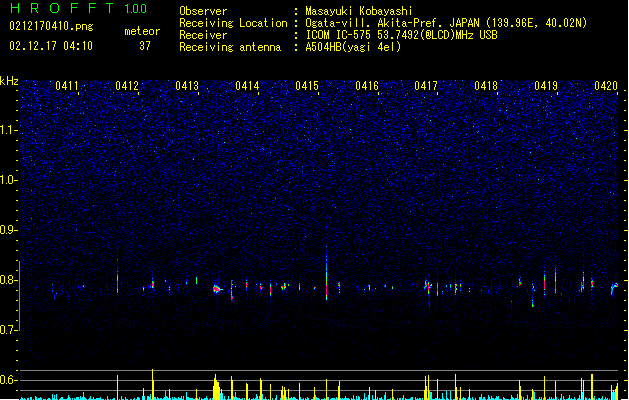Click the bright meteor echo blob before 0414
629x400 pixels.
point(217,289)
